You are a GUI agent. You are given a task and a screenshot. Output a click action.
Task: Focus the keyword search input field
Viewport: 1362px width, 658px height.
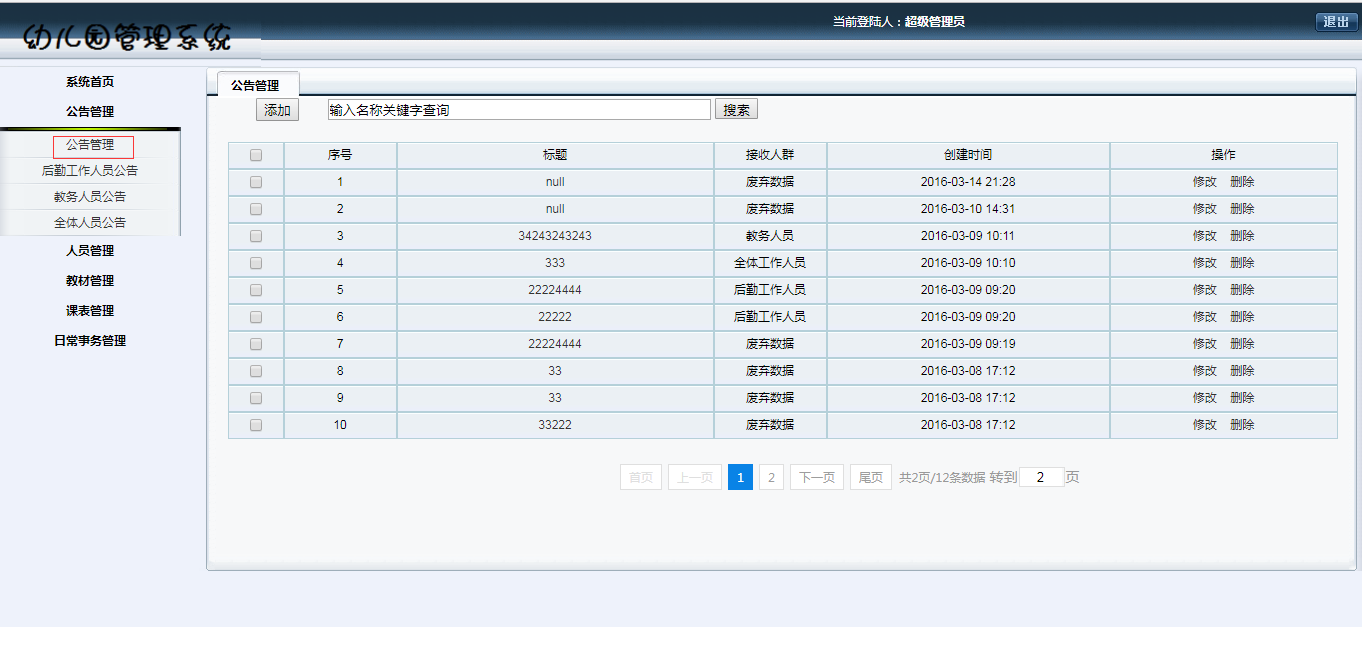pos(519,110)
